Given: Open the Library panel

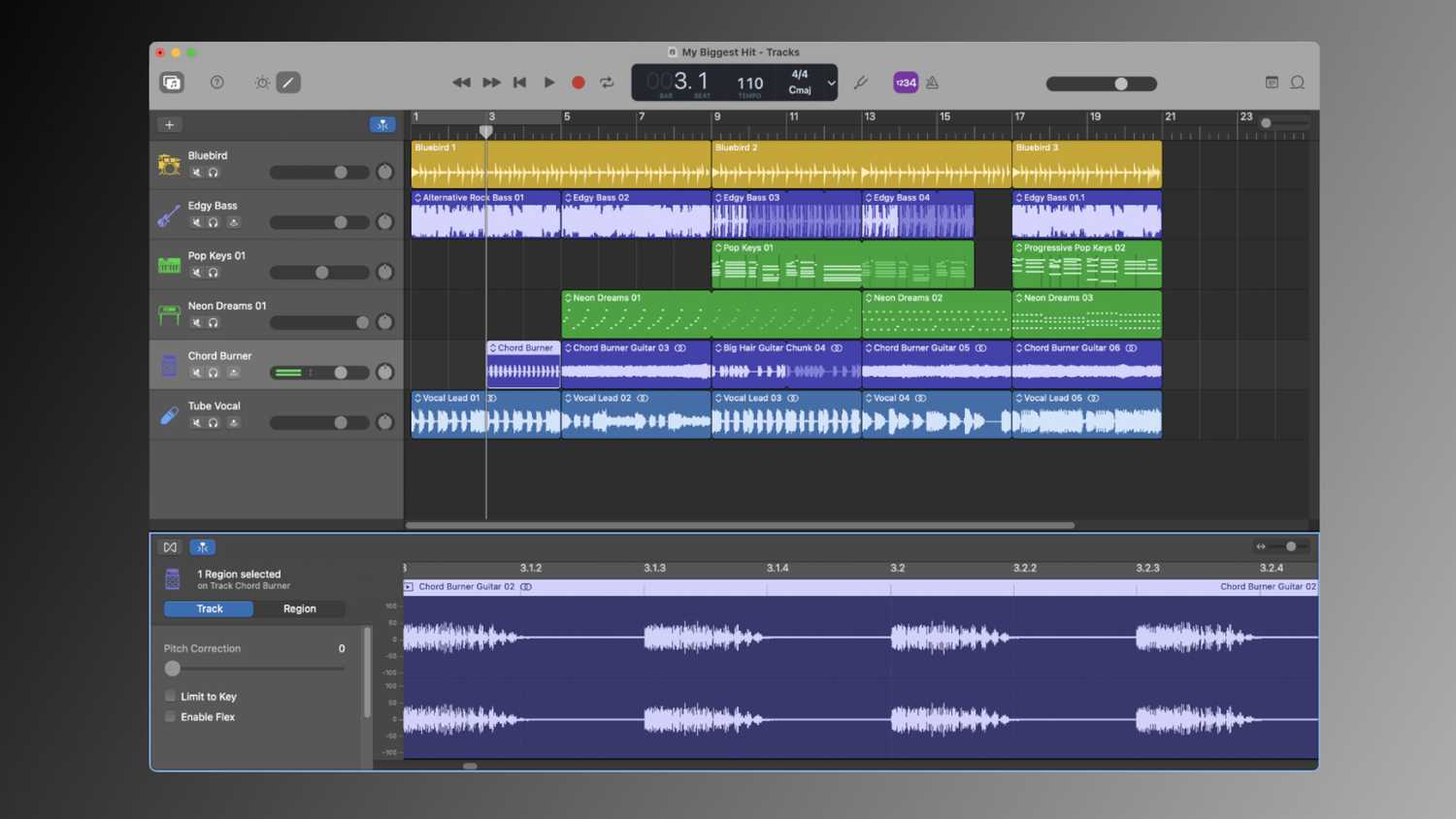Looking at the screenshot, I should [172, 82].
